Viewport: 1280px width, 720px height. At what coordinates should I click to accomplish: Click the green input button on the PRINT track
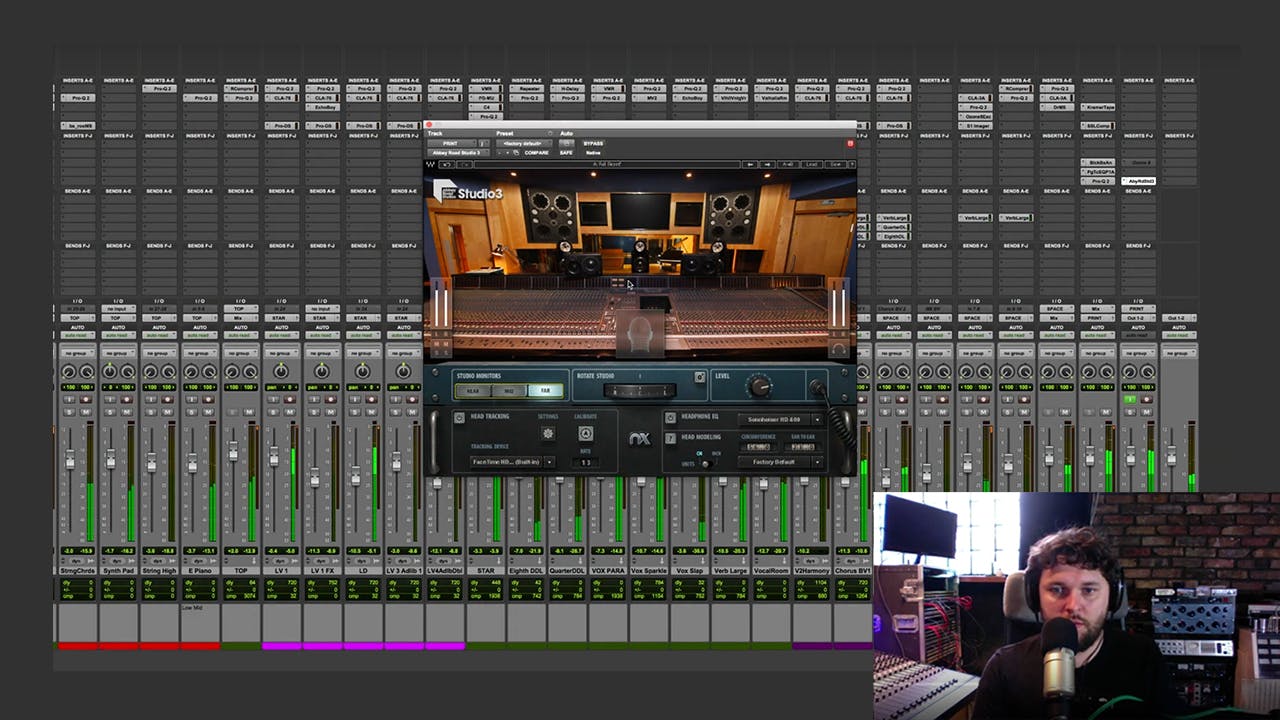tap(1130, 400)
